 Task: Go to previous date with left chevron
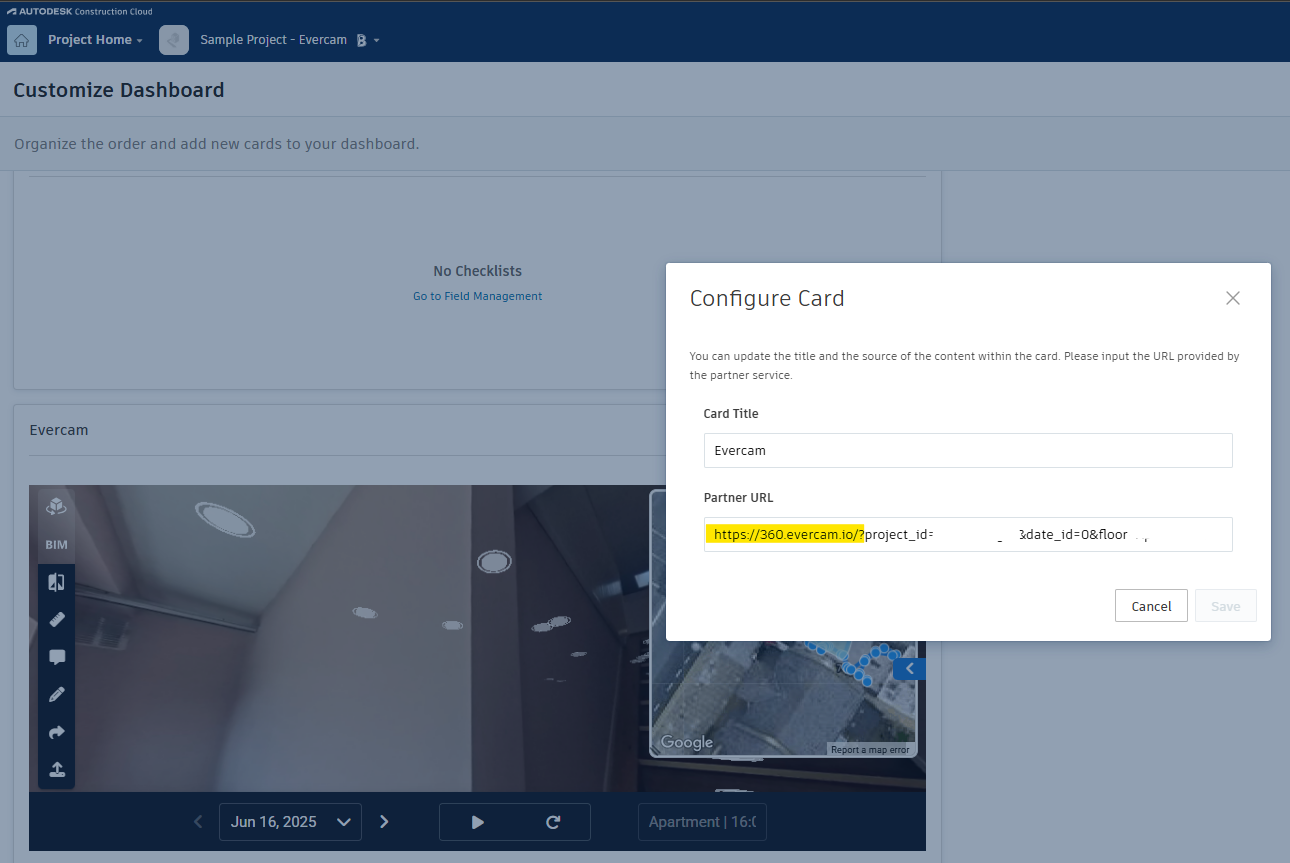click(198, 822)
